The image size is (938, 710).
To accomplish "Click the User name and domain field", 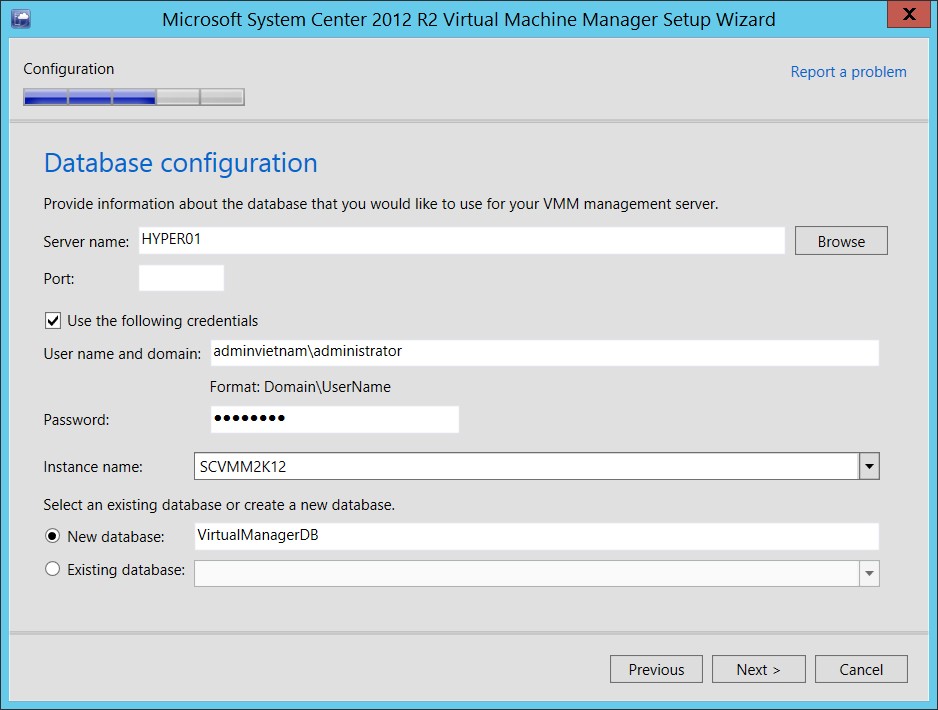I will 544,352.
